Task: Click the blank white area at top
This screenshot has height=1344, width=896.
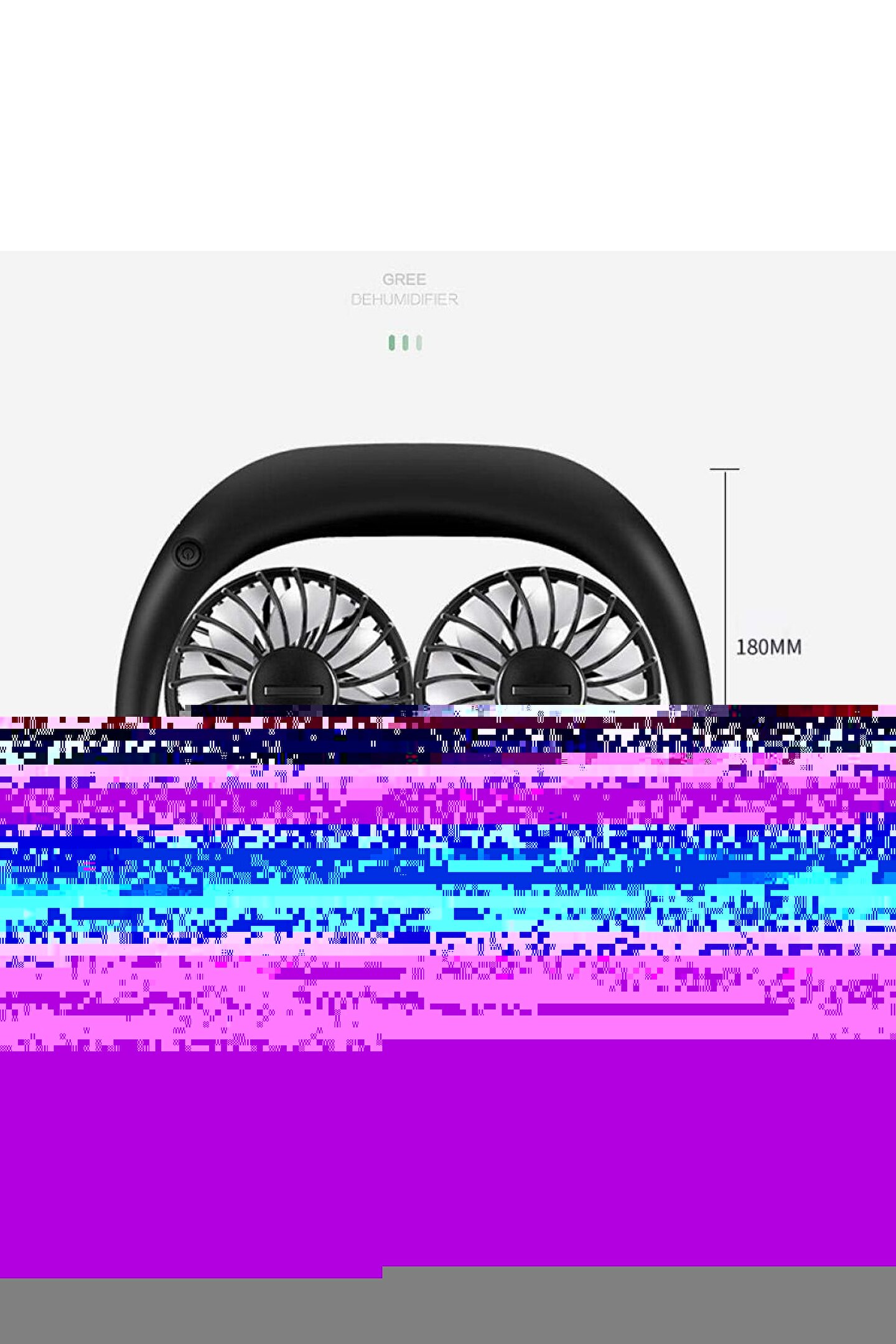Action: point(448,124)
